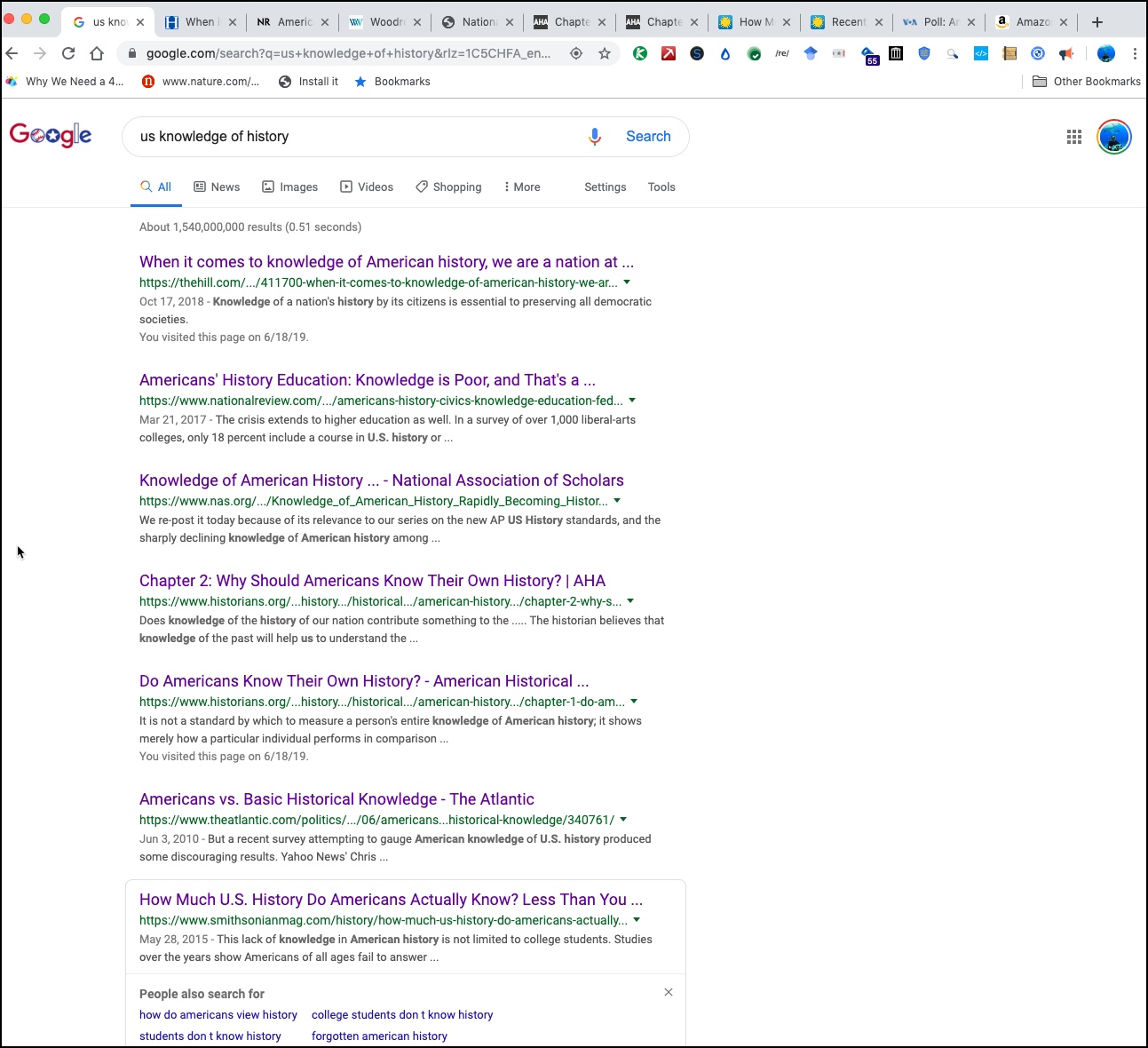
Task: Open the Settings menu under the search bar
Action: [606, 187]
